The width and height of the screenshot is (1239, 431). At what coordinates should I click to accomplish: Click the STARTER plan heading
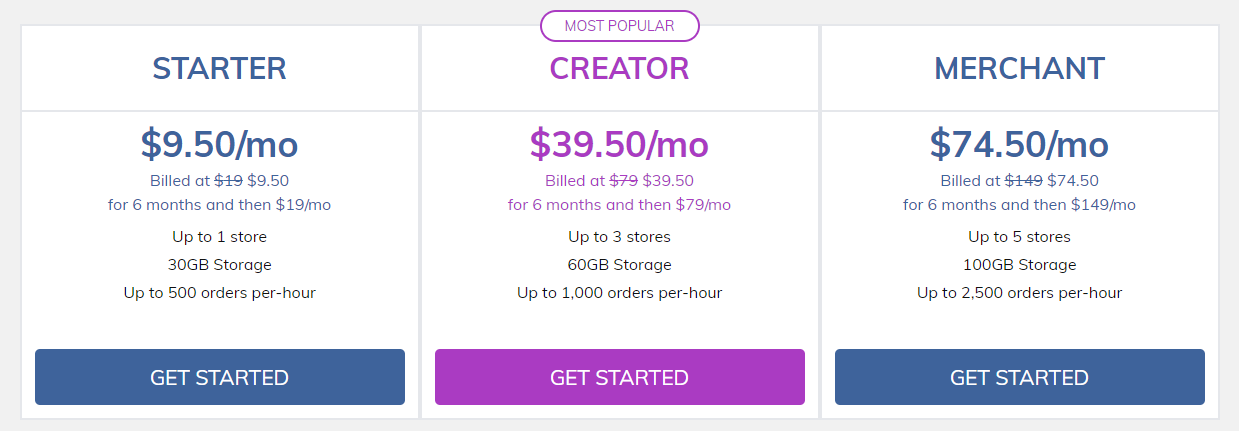pos(220,68)
